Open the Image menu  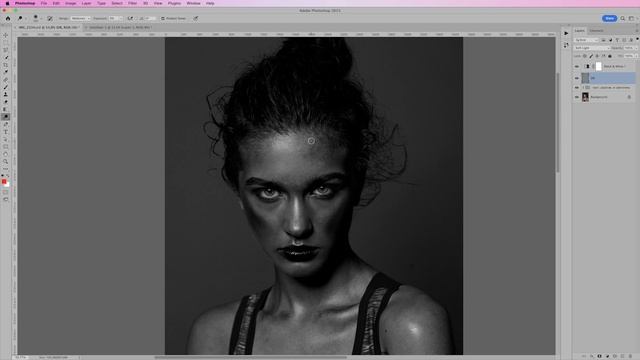(x=71, y=3)
